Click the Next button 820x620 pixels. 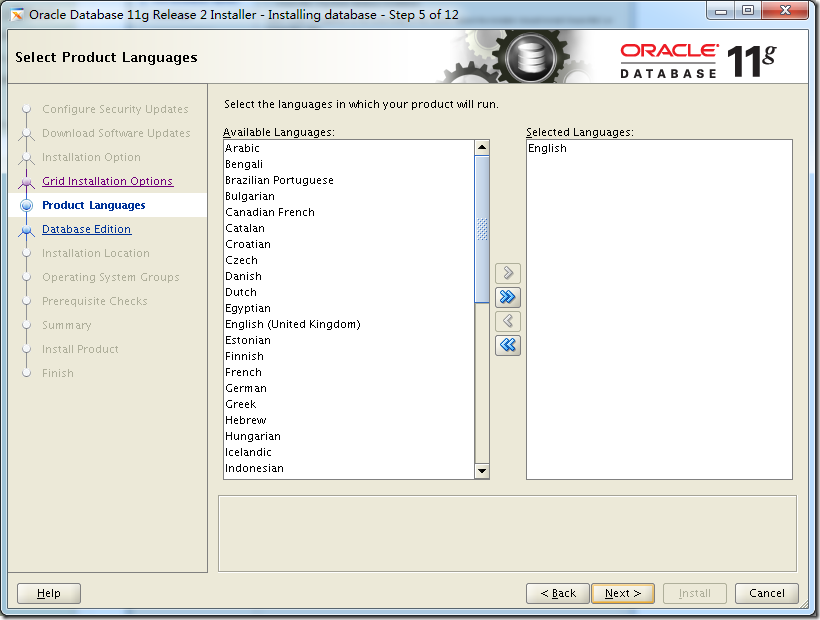point(622,593)
